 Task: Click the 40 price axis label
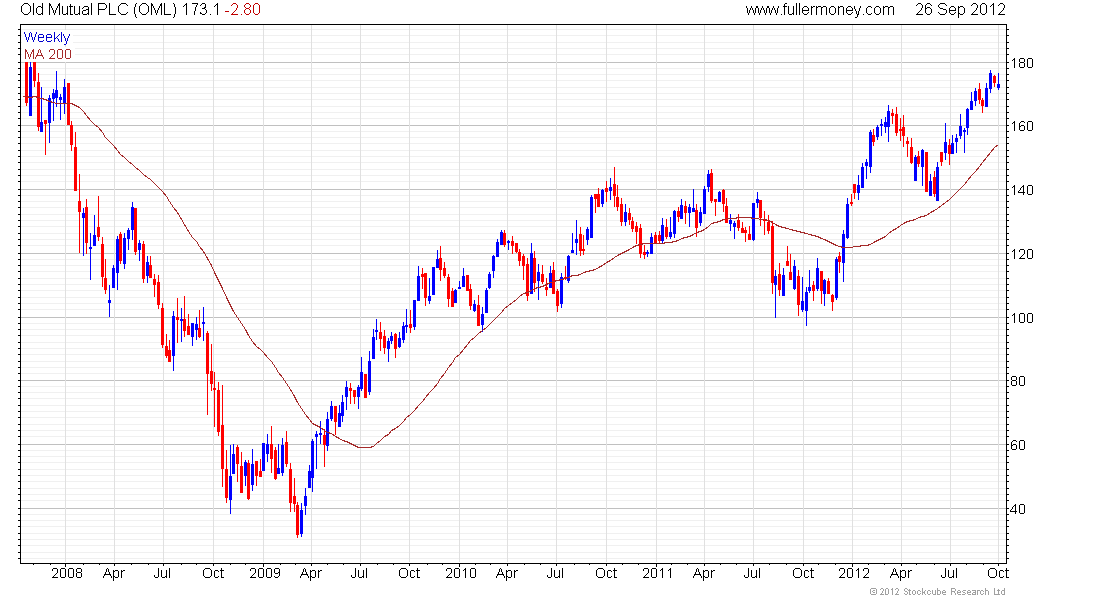pos(1018,509)
